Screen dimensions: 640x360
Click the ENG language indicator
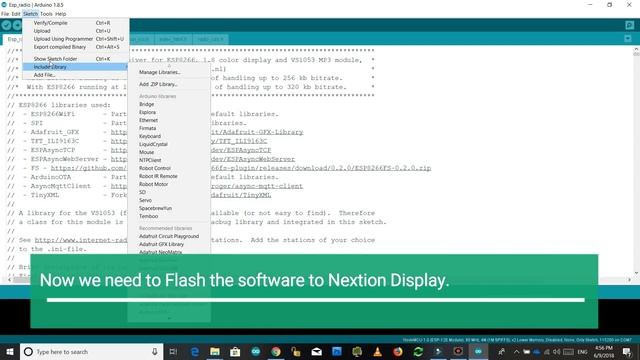[x=582, y=351]
